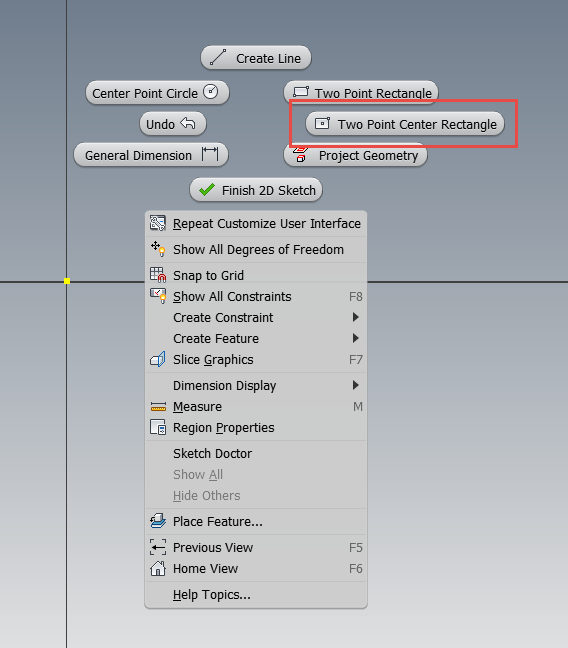Expand the Create Constraint submenu arrow
Image resolution: width=568 pixels, height=648 pixels.
356,317
